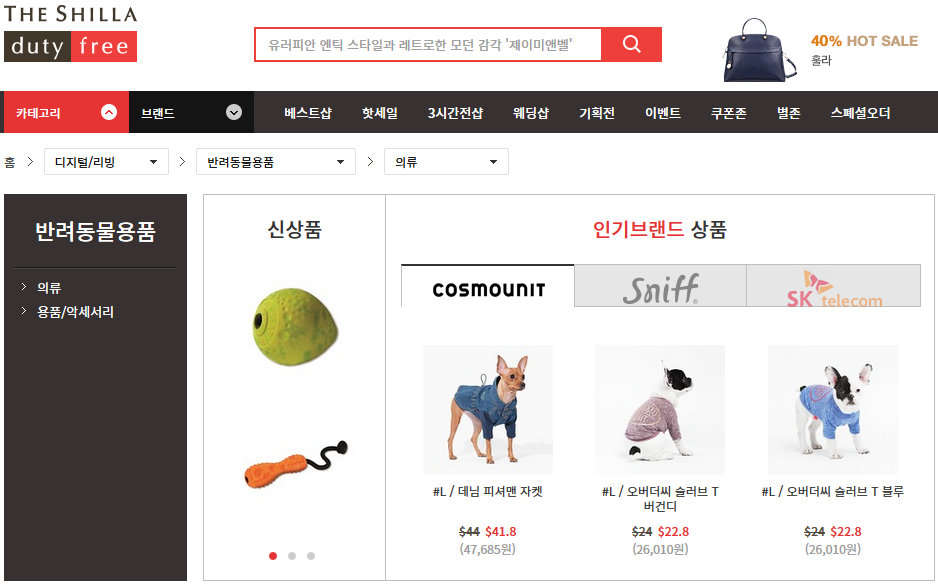This screenshot has width=938, height=586.
Task: Switch to the cosmounit brand tab
Action: click(488, 286)
